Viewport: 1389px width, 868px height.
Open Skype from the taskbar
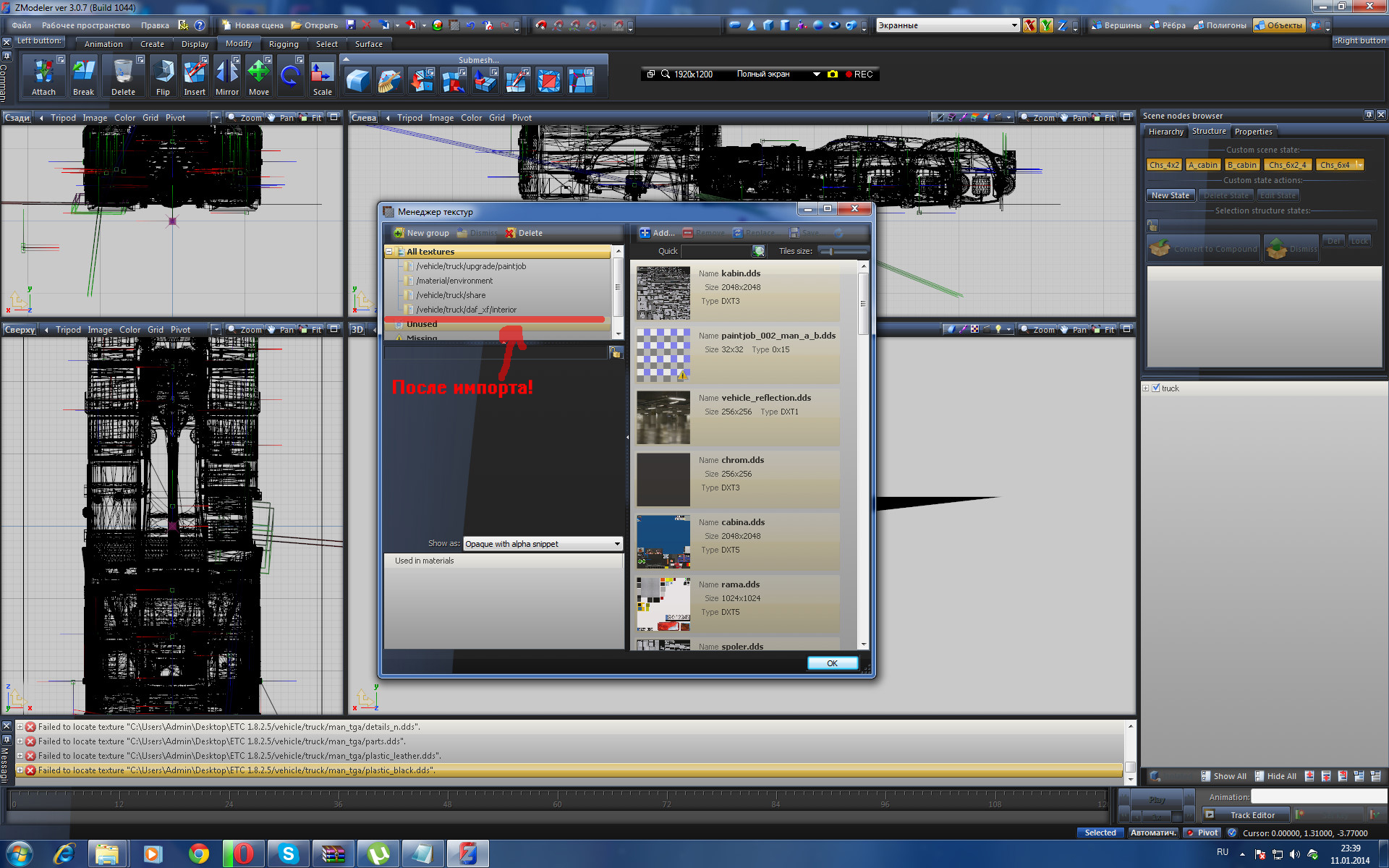[288, 854]
